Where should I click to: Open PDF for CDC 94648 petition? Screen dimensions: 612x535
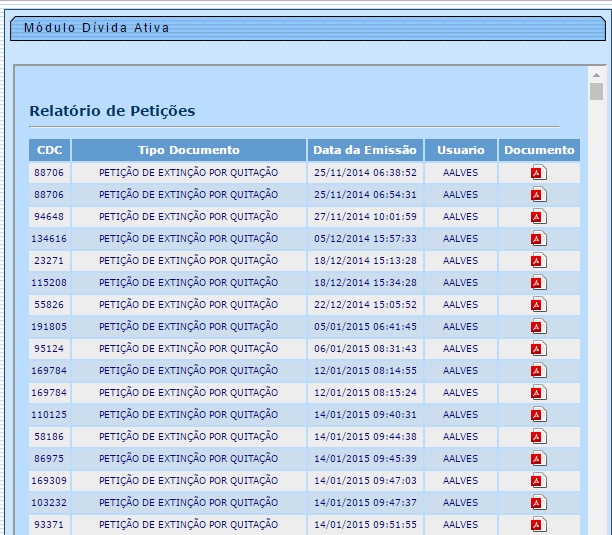(x=538, y=216)
